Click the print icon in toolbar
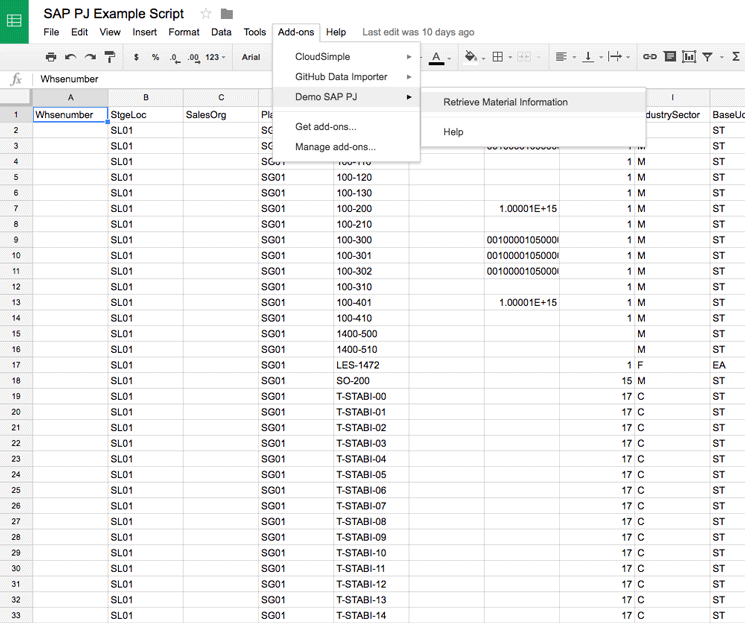Screen dimensions: 745x623 pyautogui.click(x=51, y=57)
